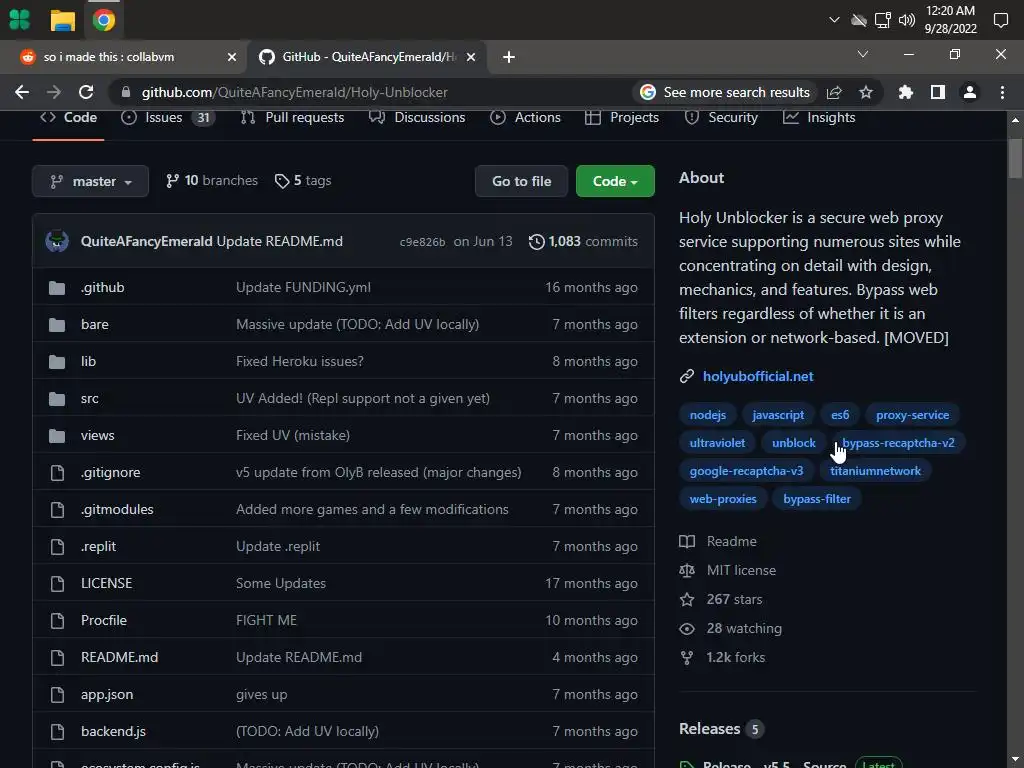Open the Insights tab
Image resolution: width=1024 pixels, height=768 pixels.
pos(819,118)
